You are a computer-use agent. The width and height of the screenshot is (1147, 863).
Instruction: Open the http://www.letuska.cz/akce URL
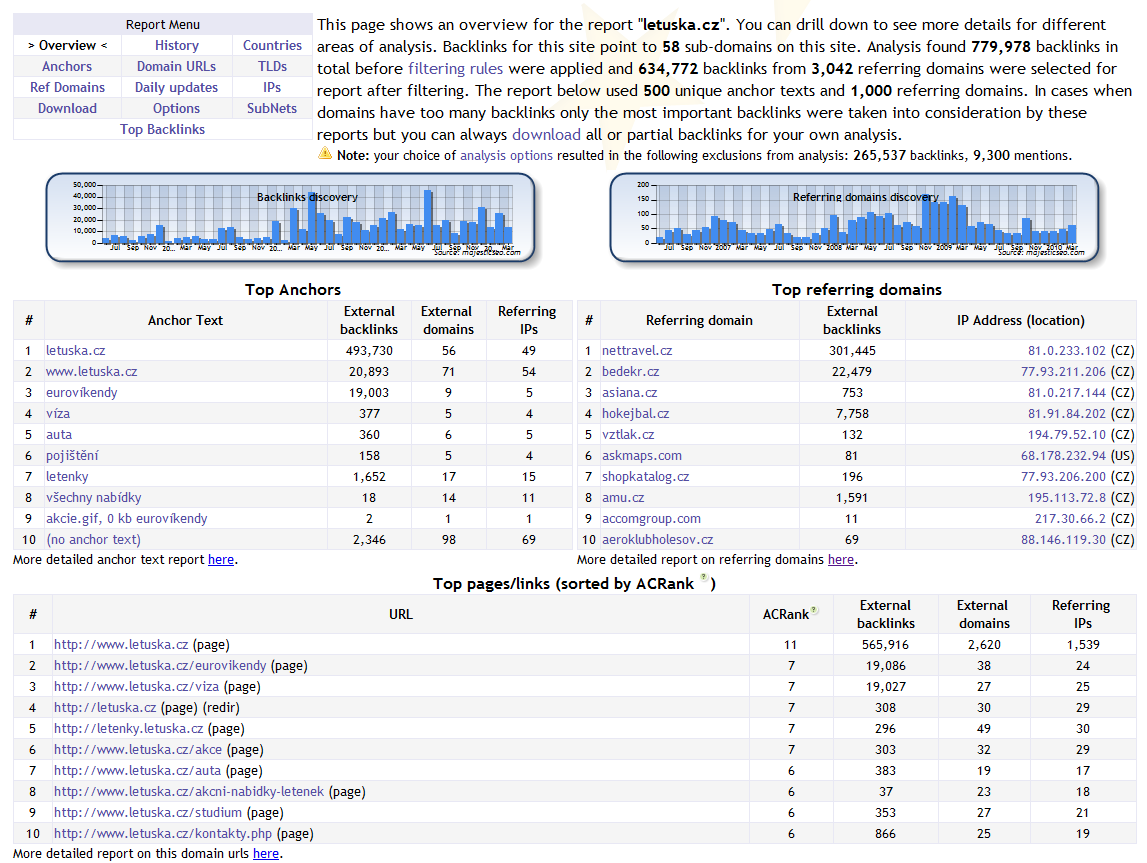point(138,750)
